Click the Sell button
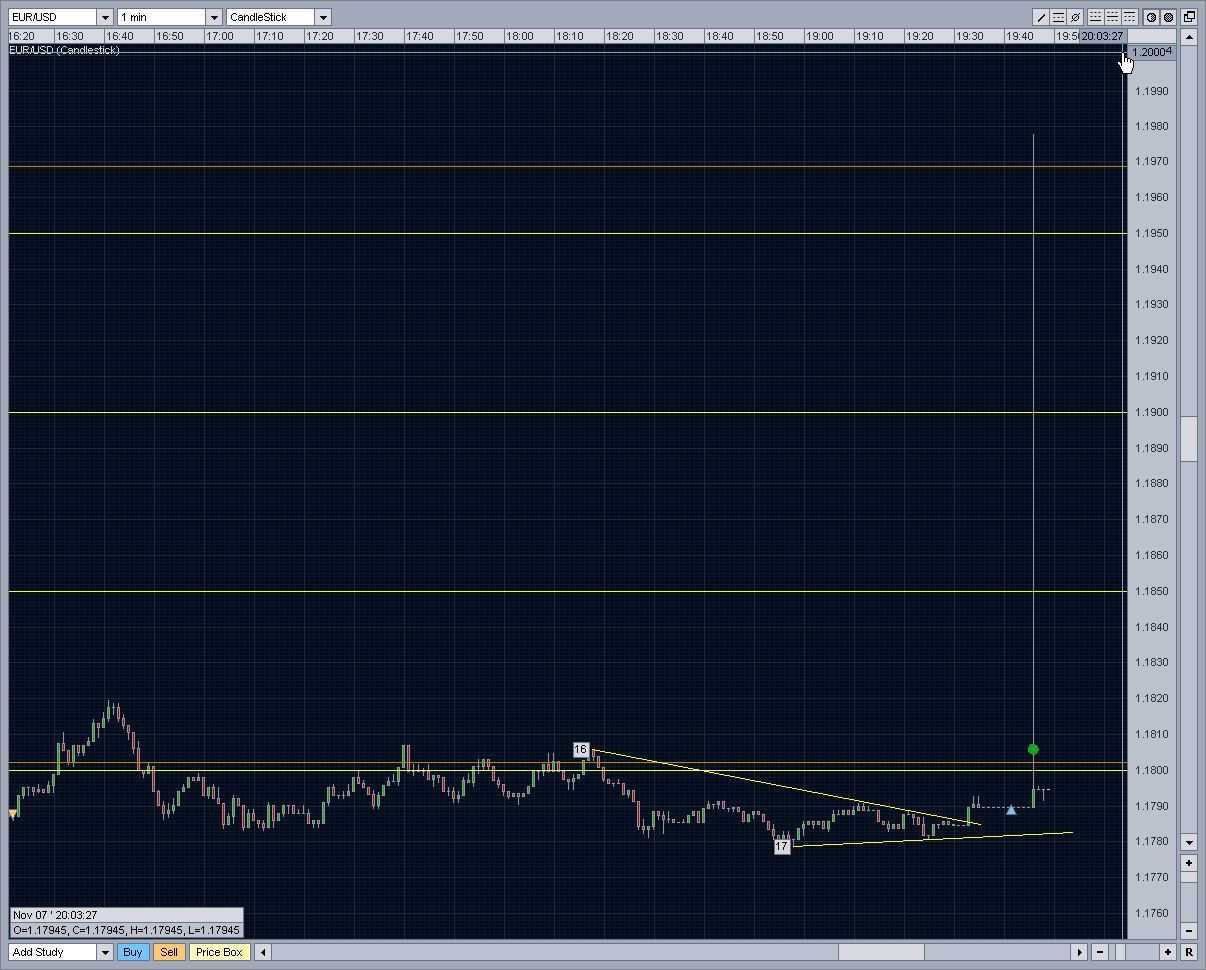Image resolution: width=1206 pixels, height=970 pixels. [169, 952]
